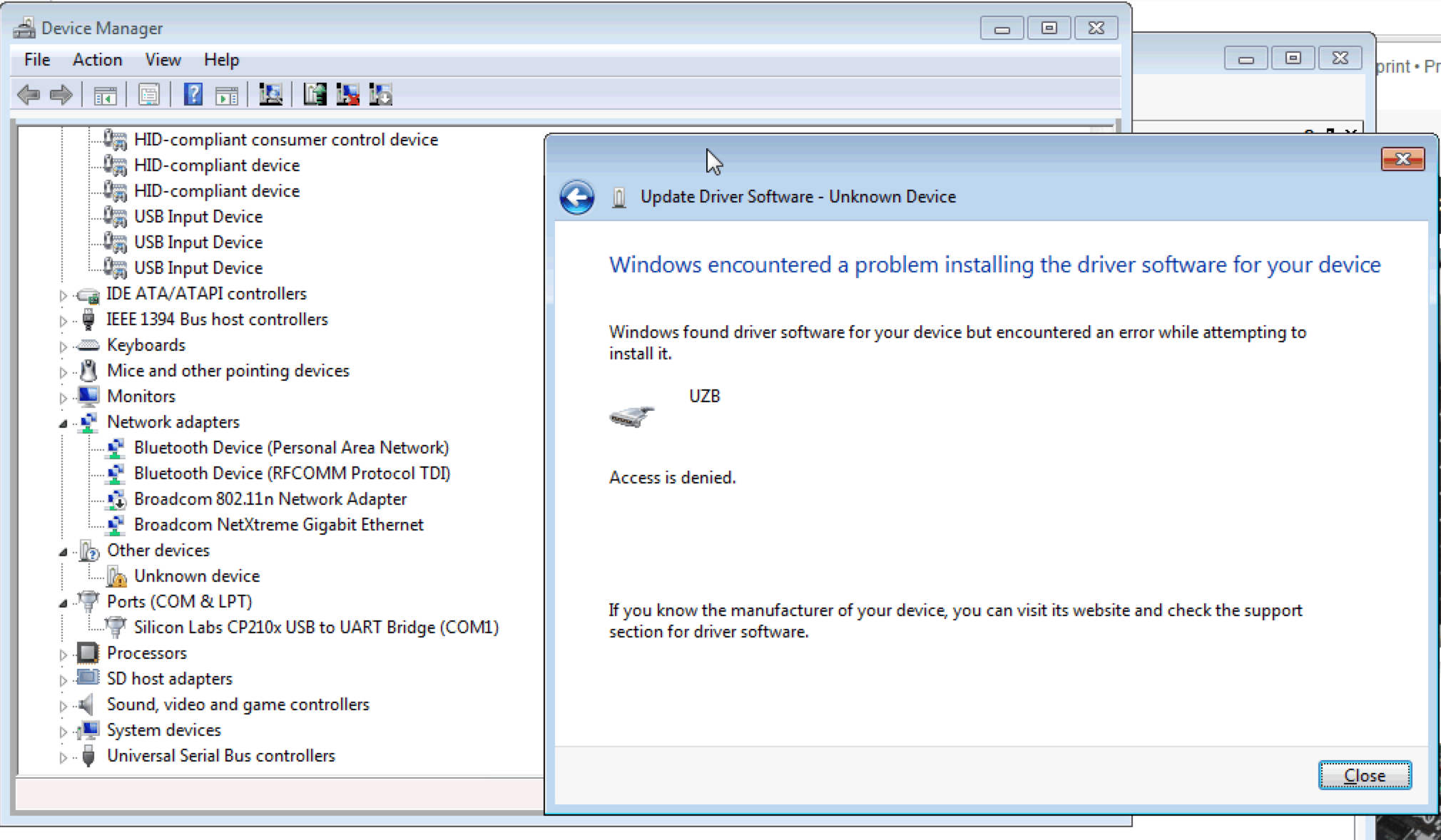Open the Action menu
Image resolution: width=1441 pixels, height=840 pixels.
point(97,60)
